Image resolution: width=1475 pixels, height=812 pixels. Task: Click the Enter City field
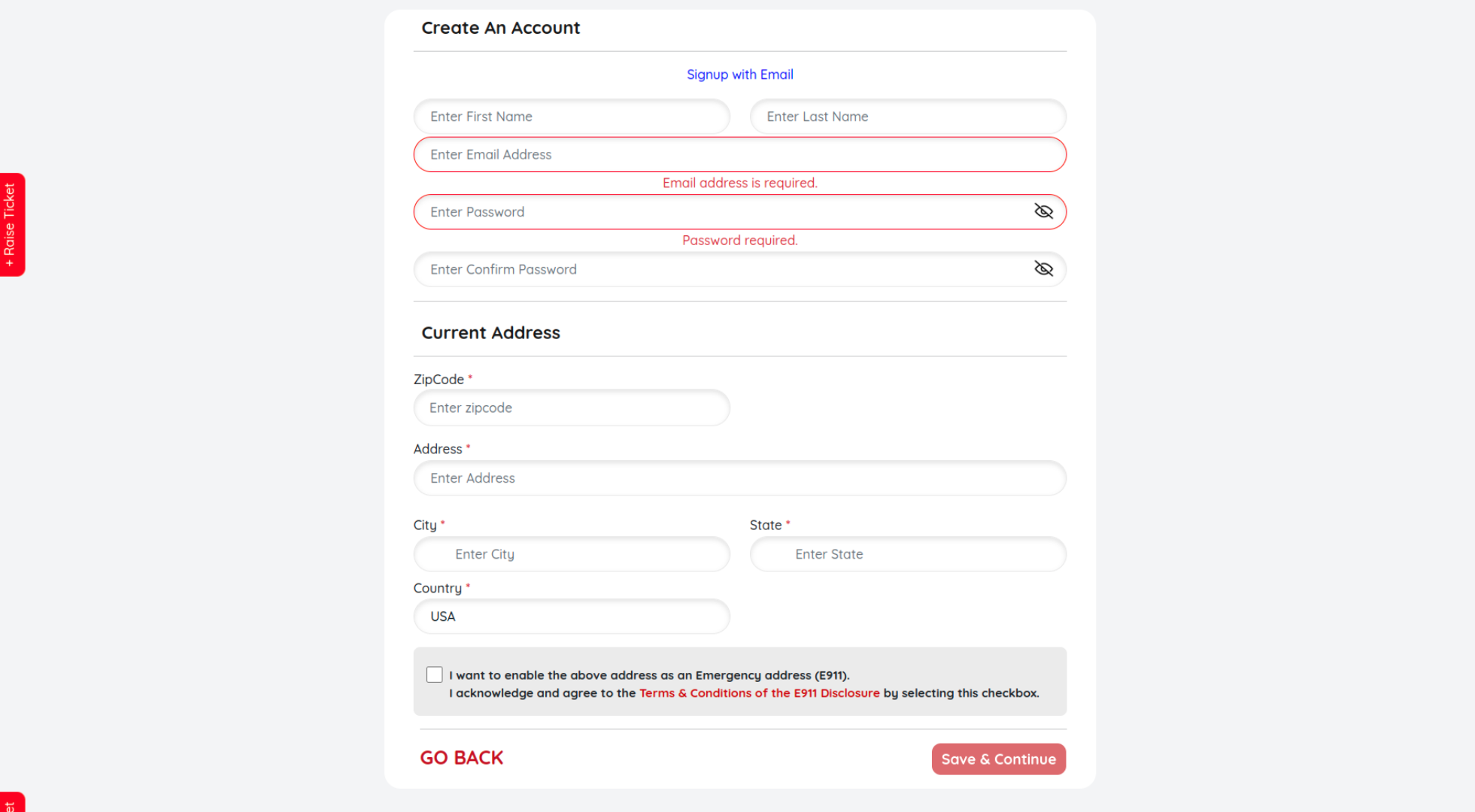tap(571, 554)
